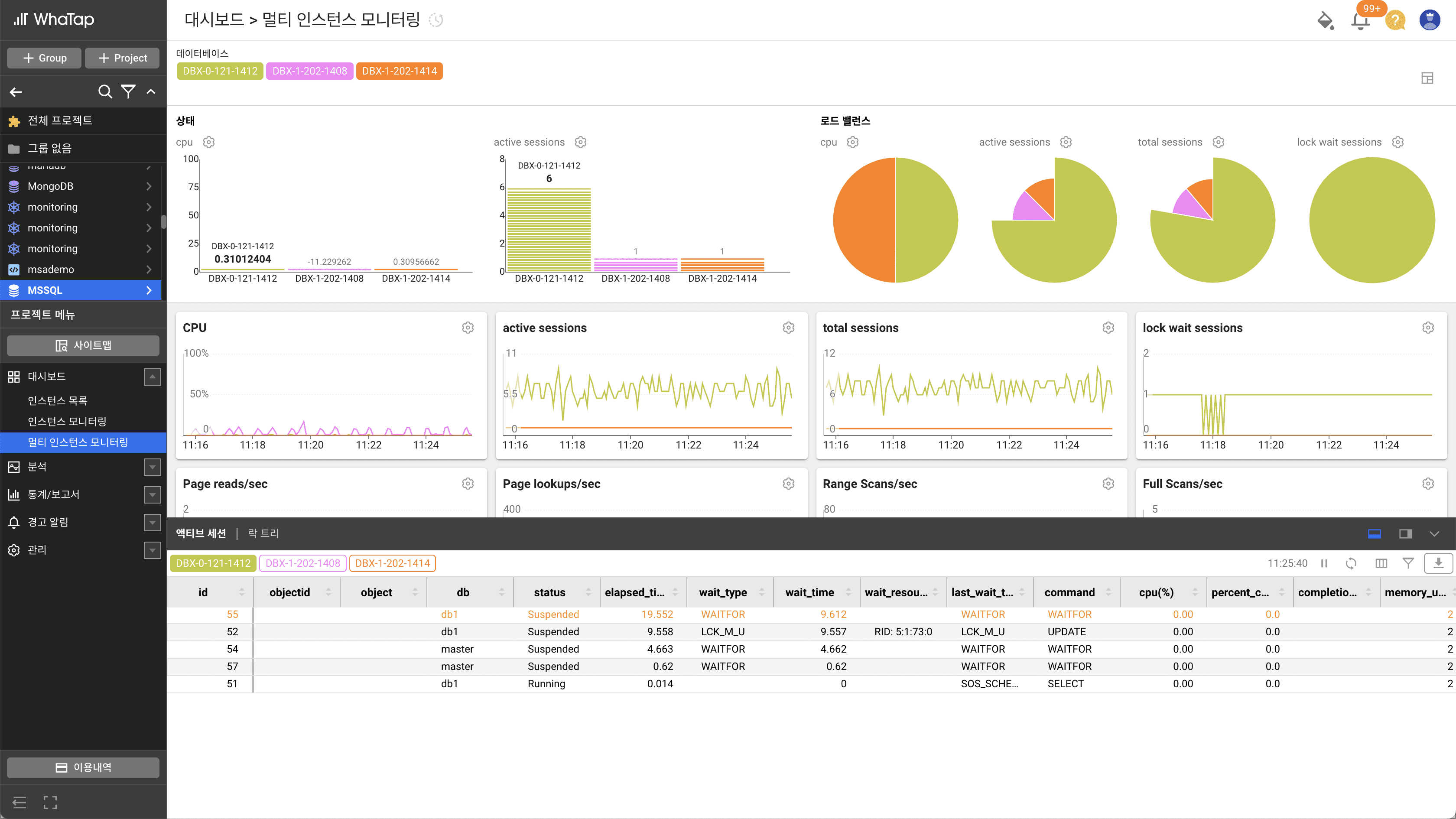Switch to the 락 트리 tab
The image size is (1456, 819).
(263, 533)
